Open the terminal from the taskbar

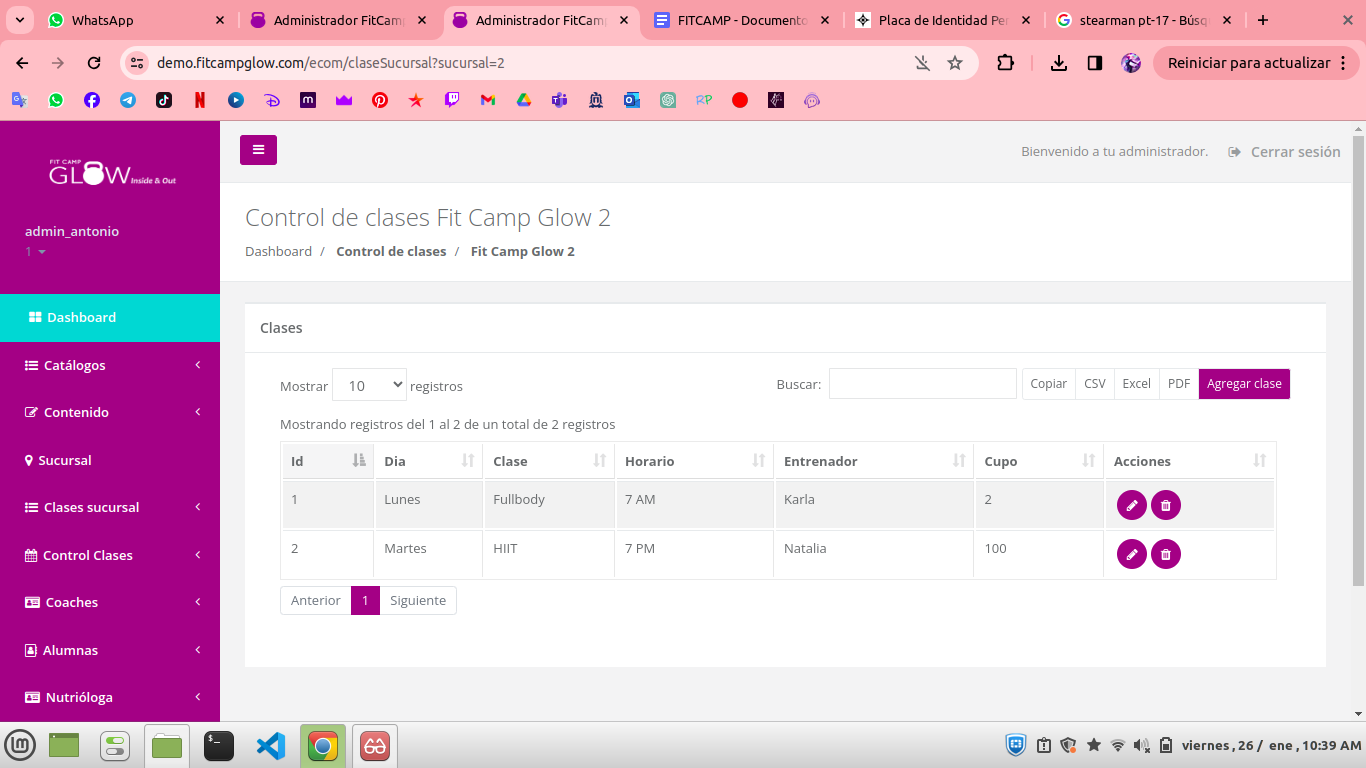tap(219, 745)
